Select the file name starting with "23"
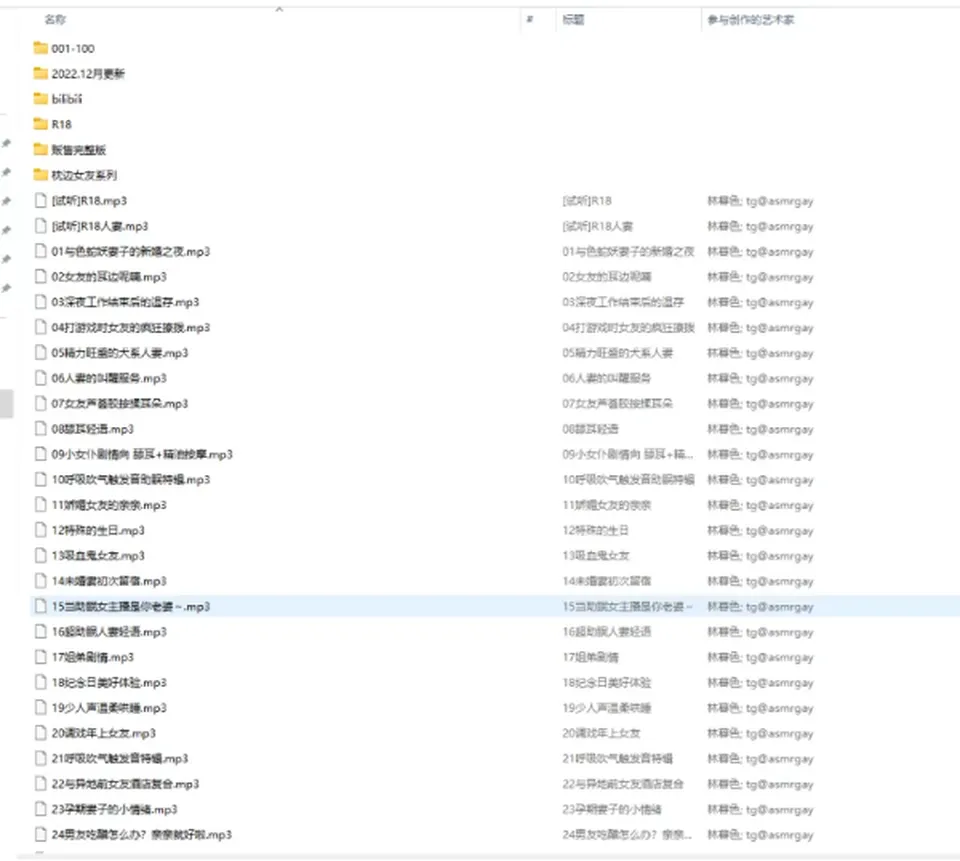Viewport: 960px width, 861px height. pyautogui.click(x=114, y=810)
